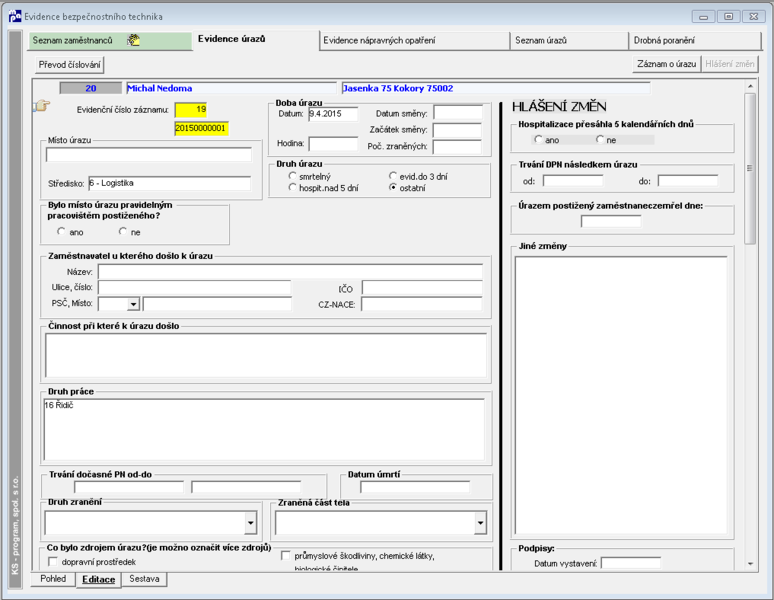Screen dimensions: 774x600
Task: Open the Drobná poranění tab
Action: pos(695,41)
